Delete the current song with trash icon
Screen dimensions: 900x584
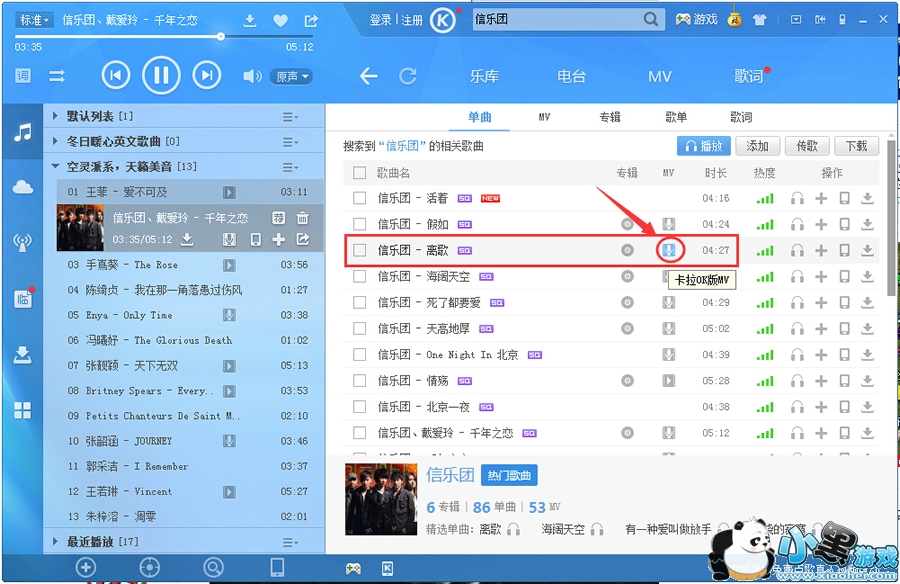click(x=302, y=218)
